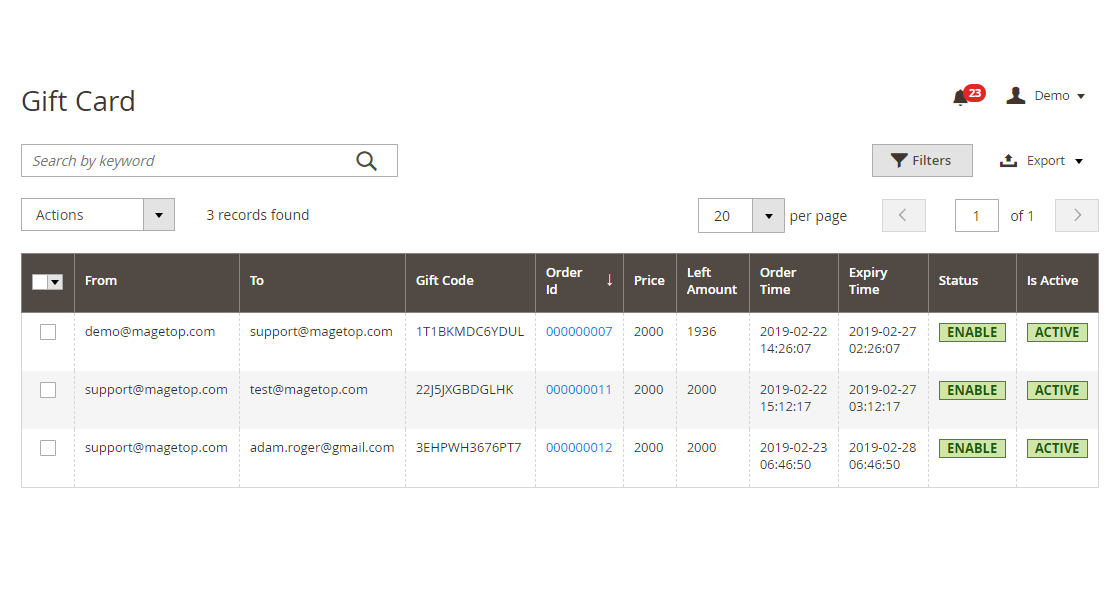This screenshot has width=1120, height=600.
Task: Sort by the Gift Code column header
Action: tap(445, 281)
